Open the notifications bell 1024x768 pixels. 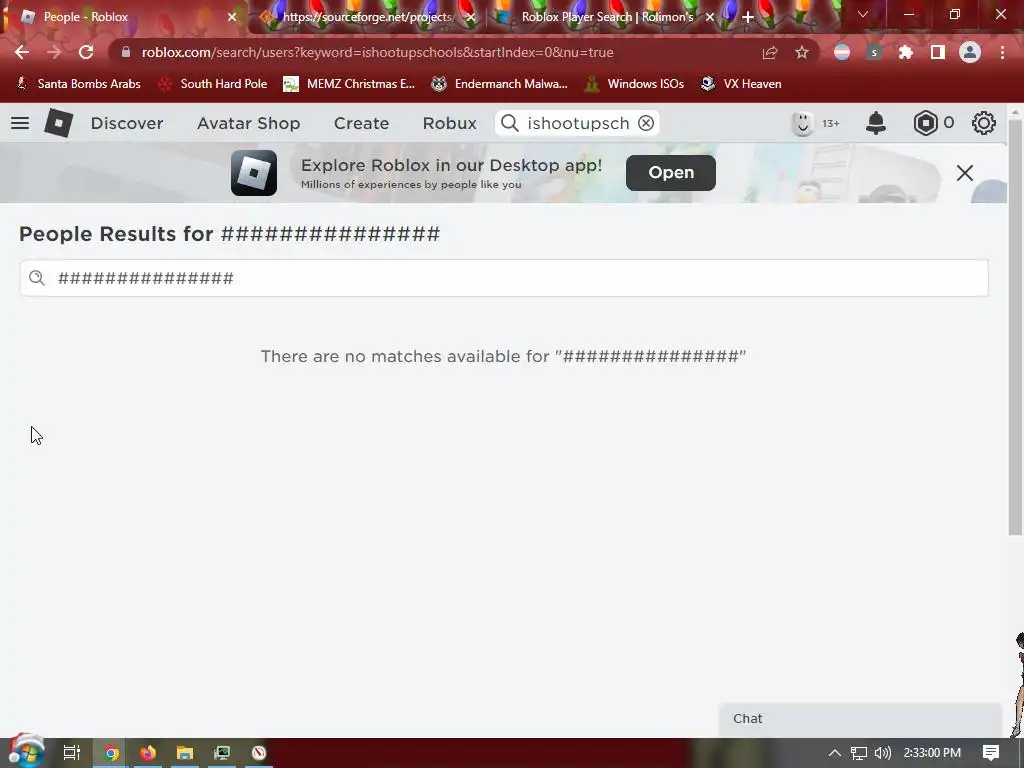click(876, 123)
